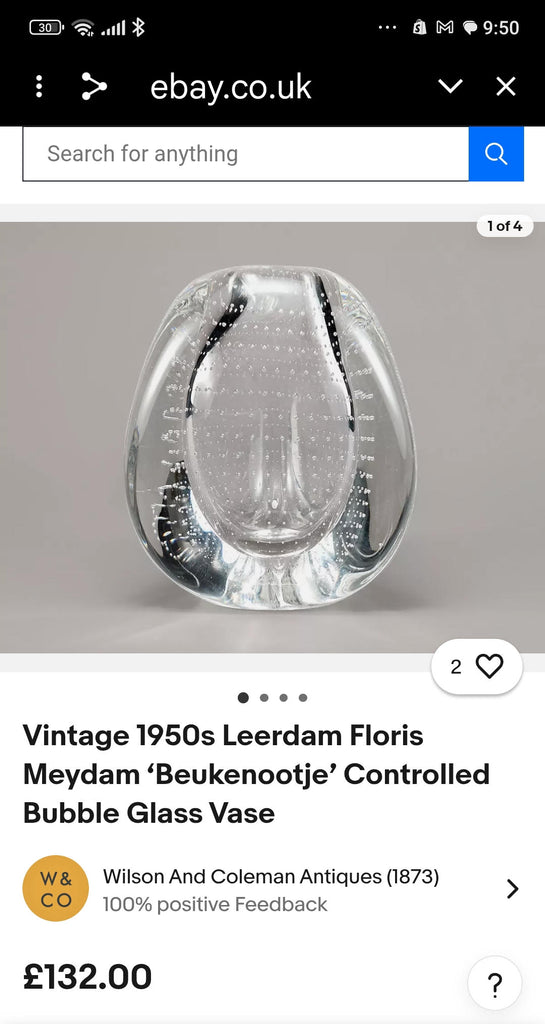This screenshot has height=1024, width=545.
Task: Expand seller details with right chevron
Action: coord(512,889)
